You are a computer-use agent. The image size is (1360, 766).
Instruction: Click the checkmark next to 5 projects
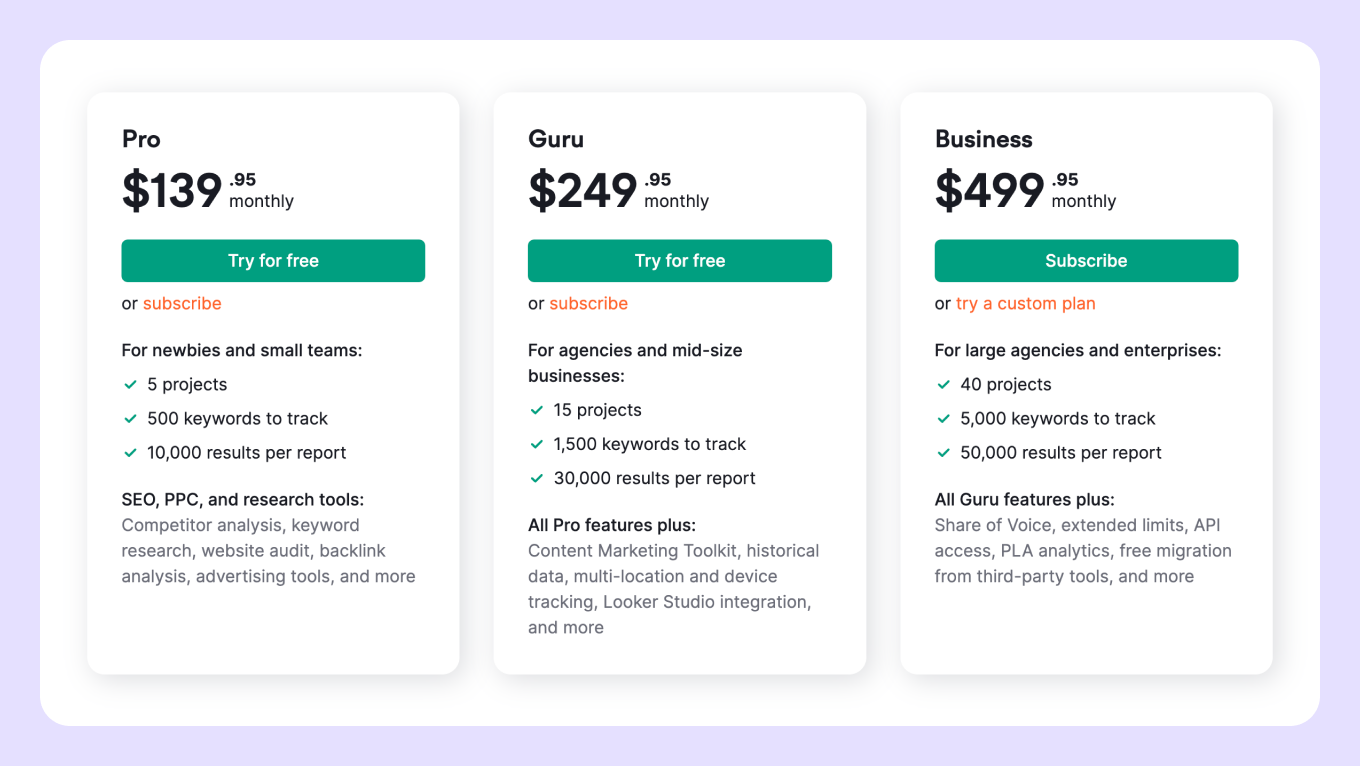[130, 384]
